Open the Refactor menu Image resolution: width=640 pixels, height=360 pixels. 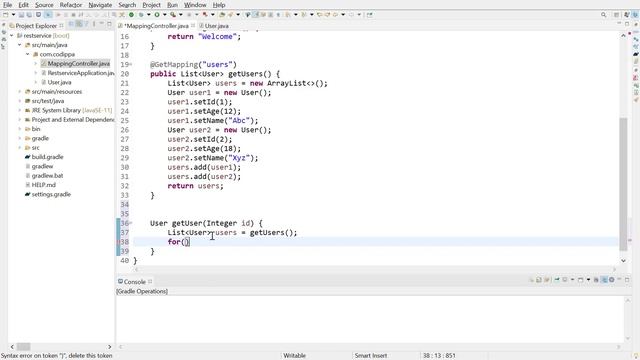point(71,5)
